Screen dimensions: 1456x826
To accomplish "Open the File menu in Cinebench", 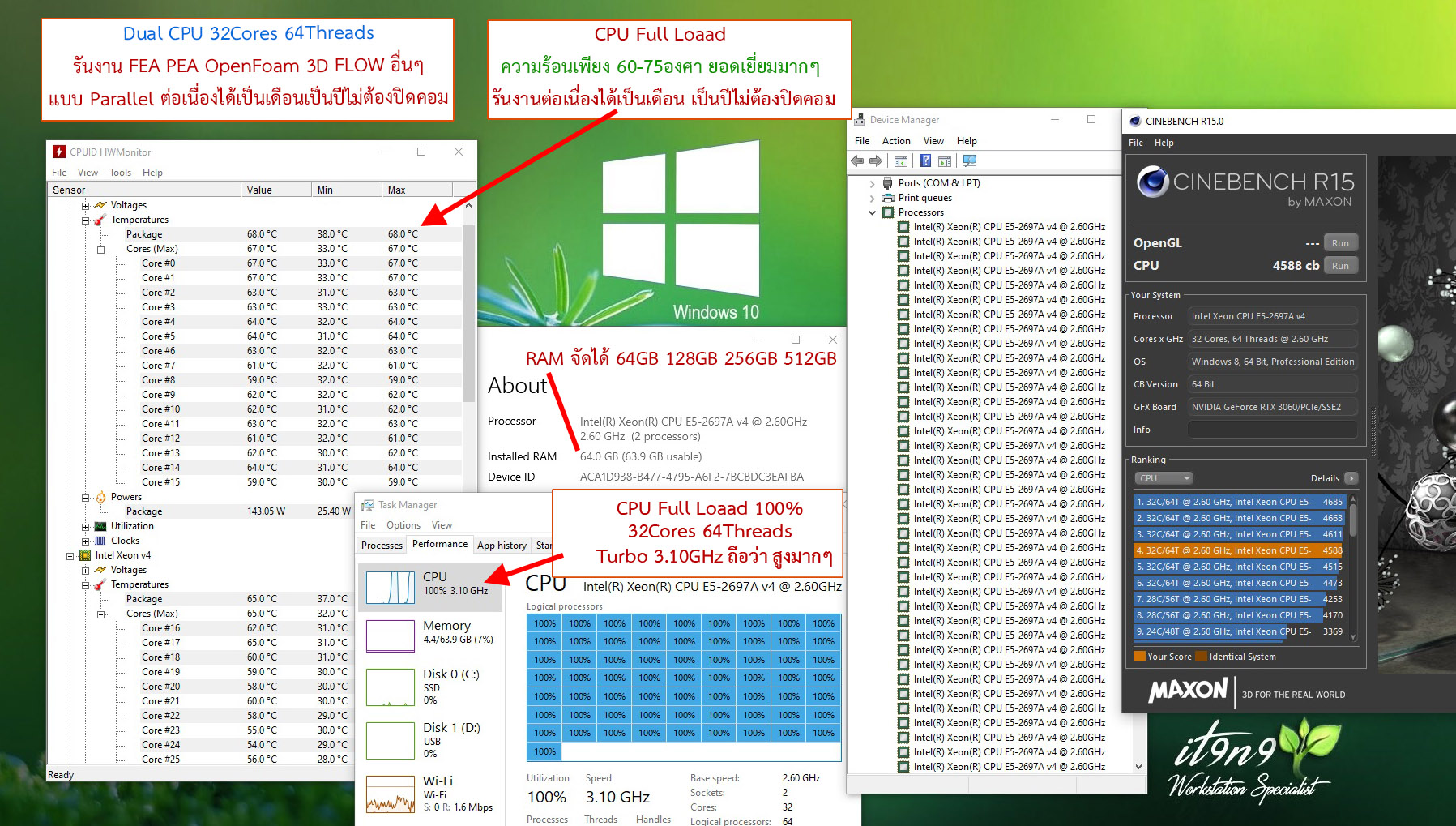I will pyautogui.click(x=1136, y=143).
